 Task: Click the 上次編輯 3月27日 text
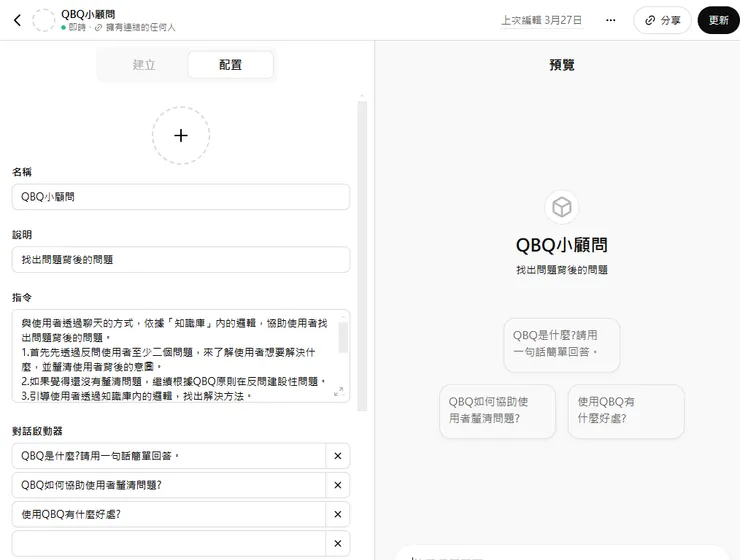tap(541, 20)
